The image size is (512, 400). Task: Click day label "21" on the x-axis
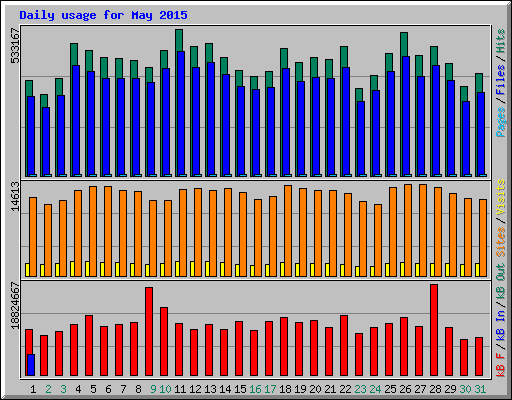(330, 389)
